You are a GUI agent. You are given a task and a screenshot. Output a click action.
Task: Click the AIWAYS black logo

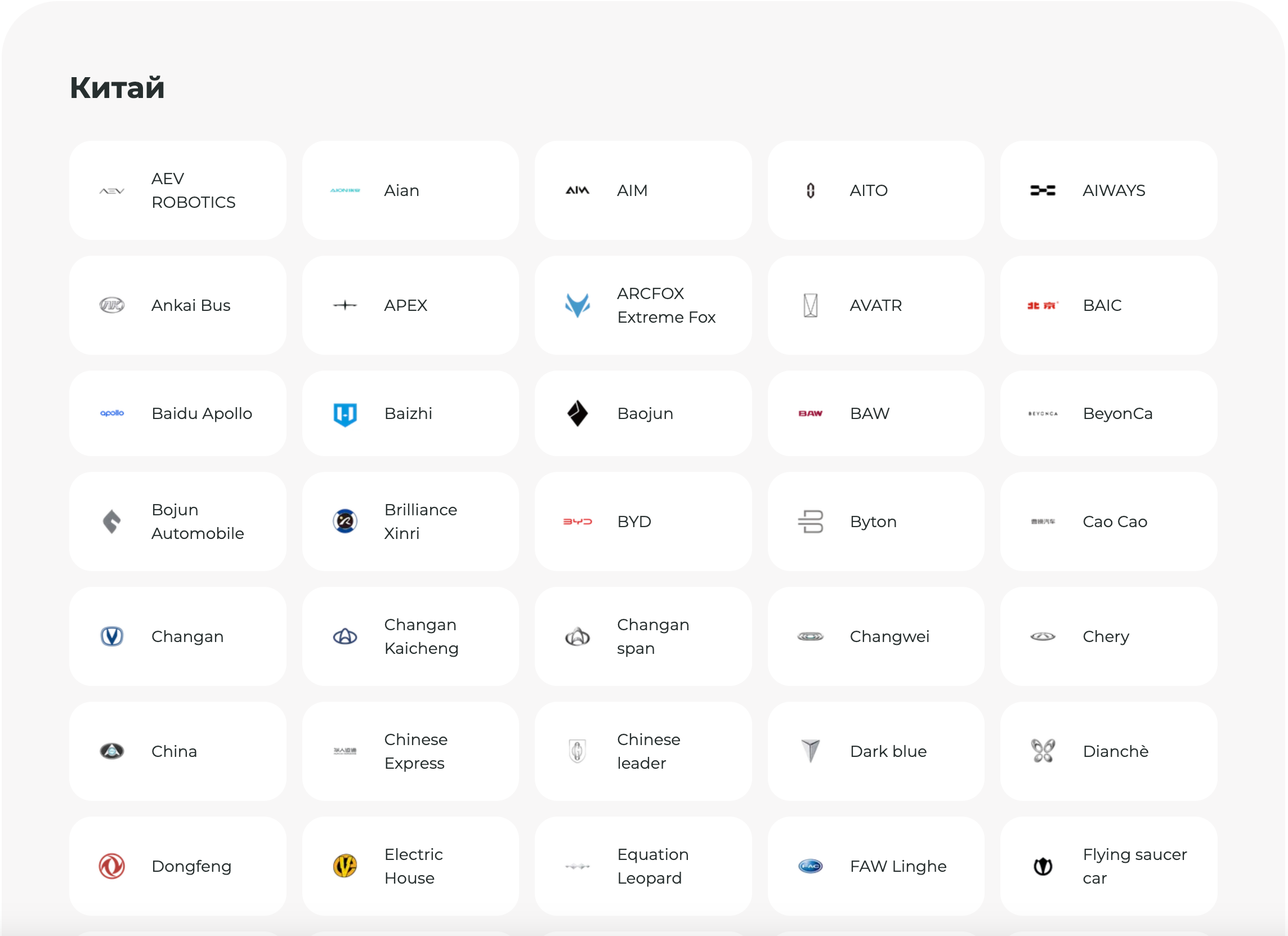click(1043, 190)
